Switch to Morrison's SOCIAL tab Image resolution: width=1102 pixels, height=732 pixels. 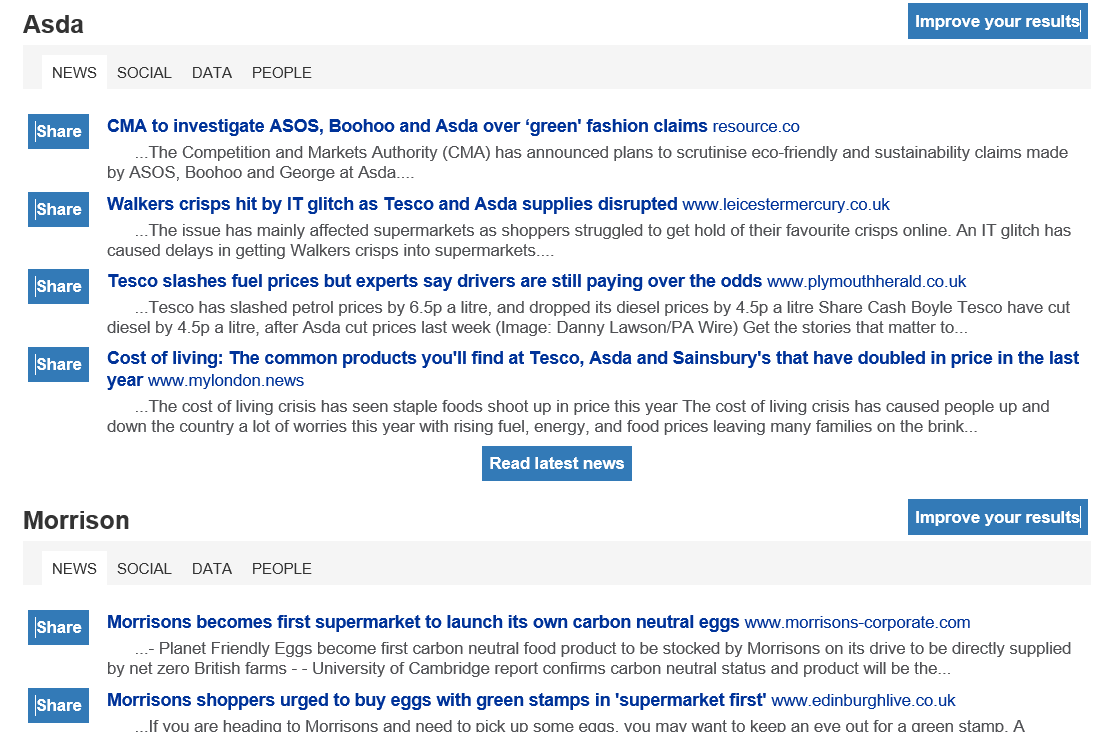pyautogui.click(x=144, y=568)
